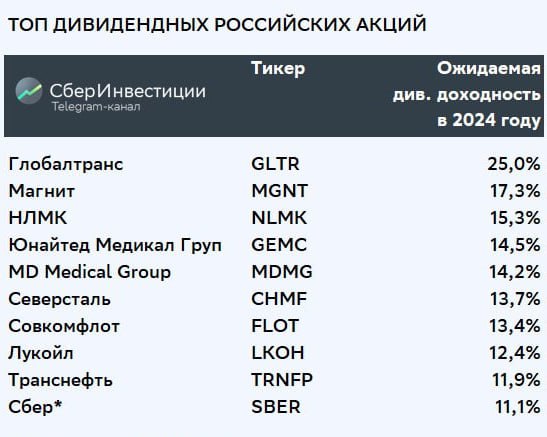The width and height of the screenshot is (547, 437).
Task: Click the title ТОП ДИВИДЕНДНЫХ РОССИЙСКИХ АКЦИЙ
Action: click(217, 25)
